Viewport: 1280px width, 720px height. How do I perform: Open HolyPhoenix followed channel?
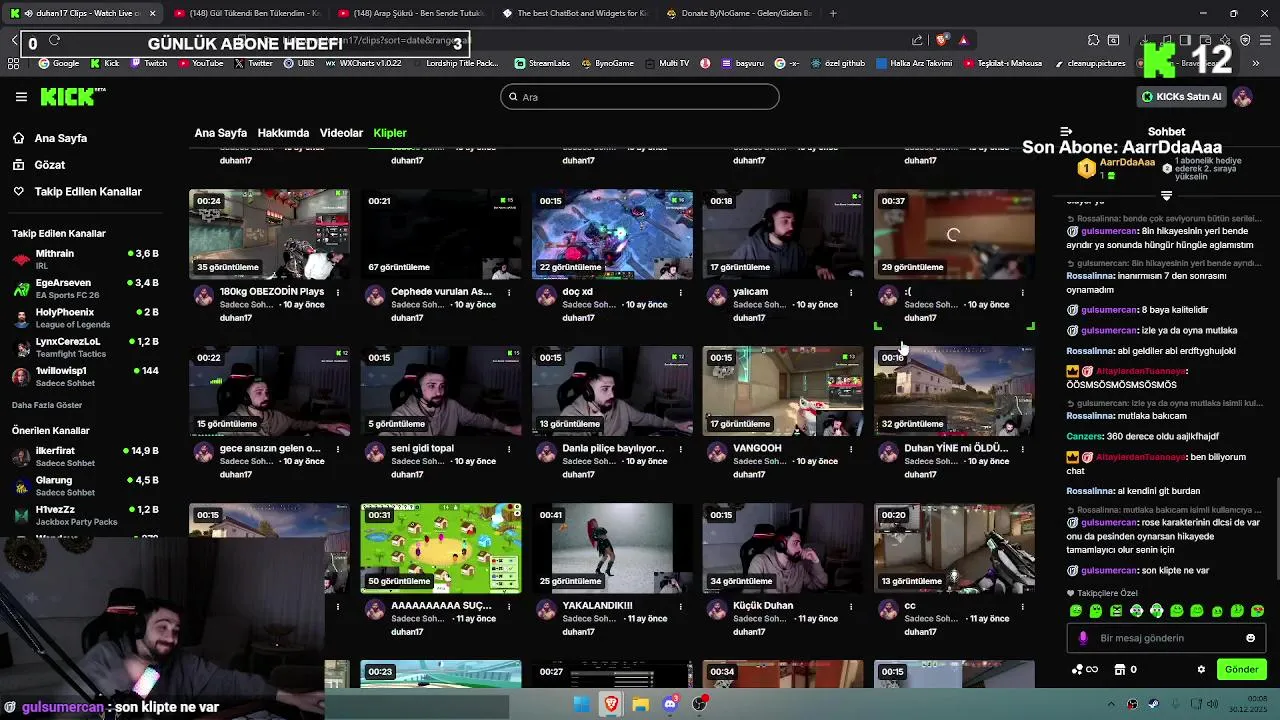pos(85,317)
